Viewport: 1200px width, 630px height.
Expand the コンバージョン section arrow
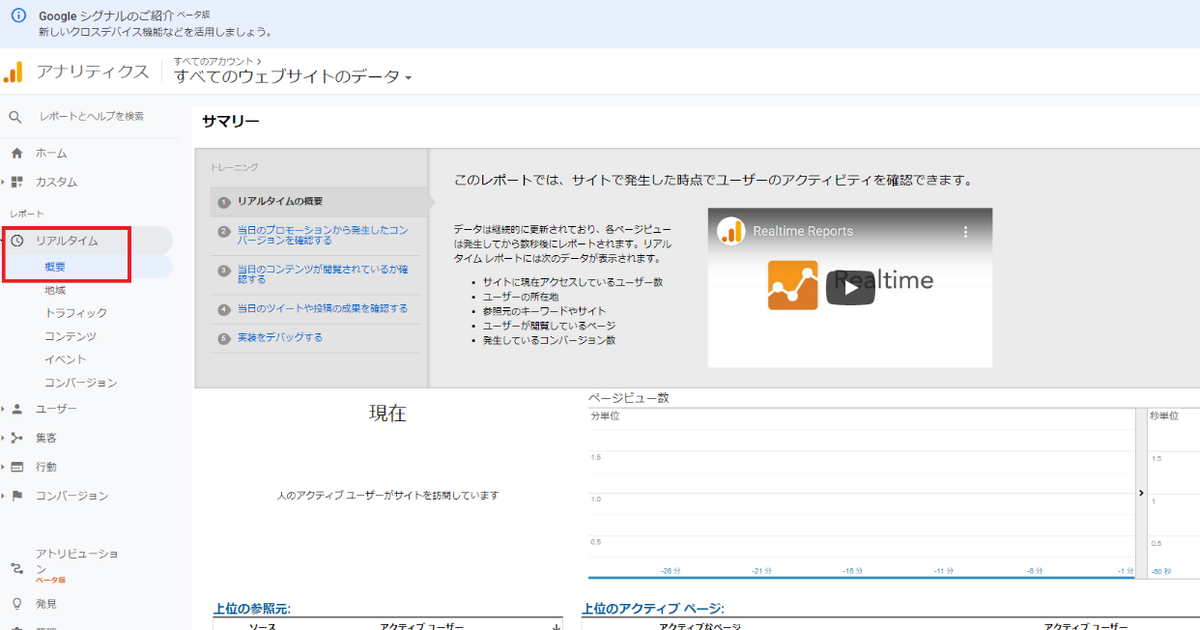pos(4,496)
